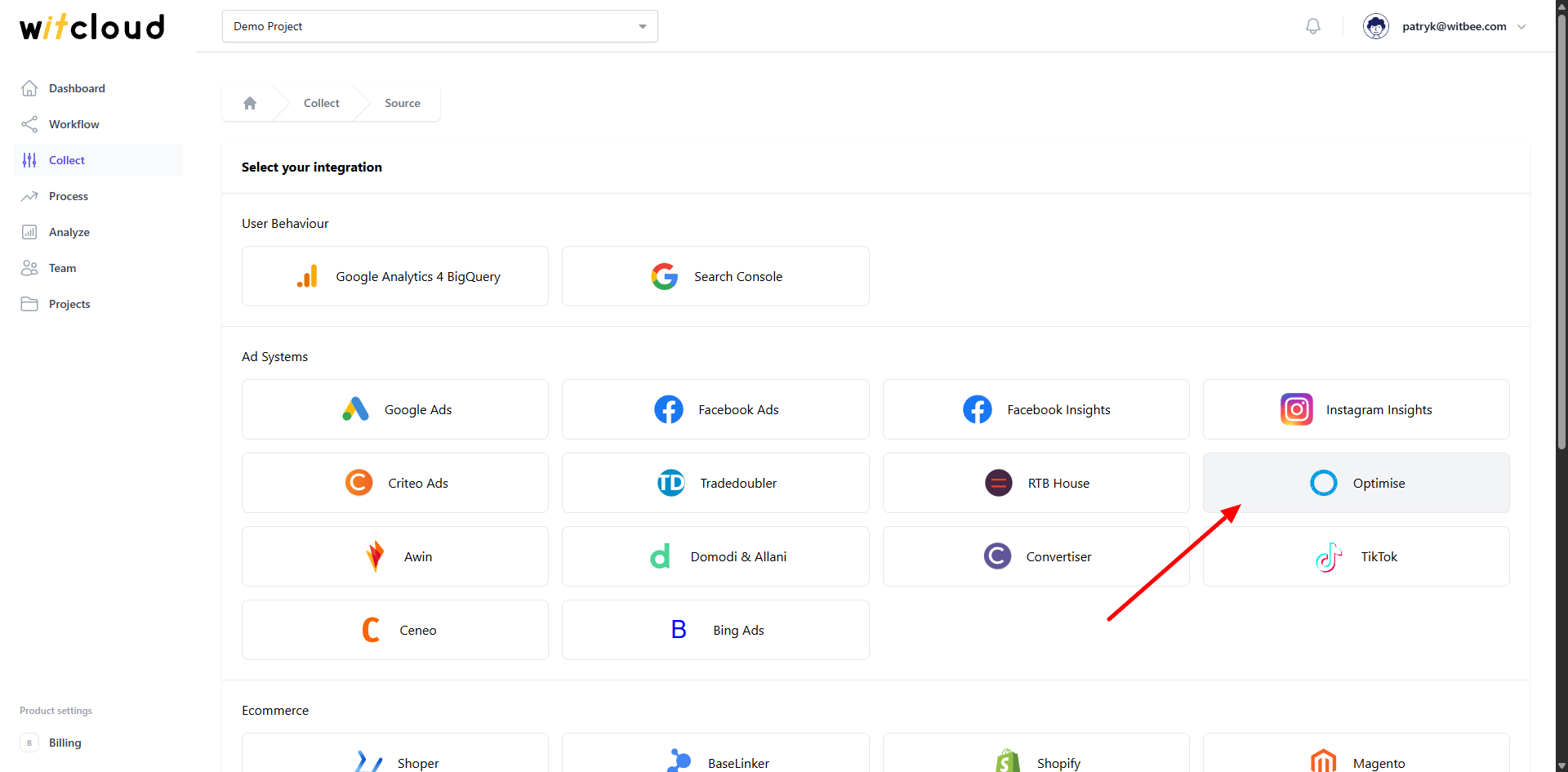This screenshot has height=772, width=1568.
Task: Click the Workflow share-nodes icon
Action: coord(29,124)
